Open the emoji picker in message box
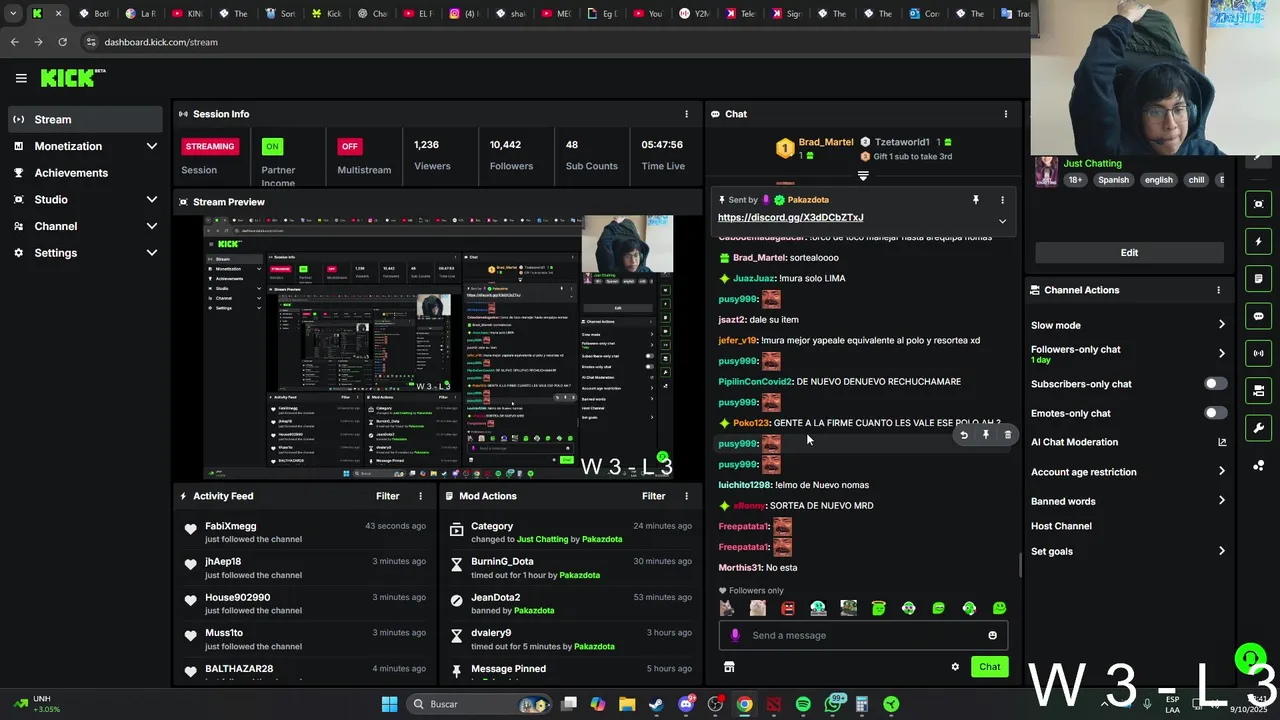This screenshot has width=1280, height=720. point(992,635)
